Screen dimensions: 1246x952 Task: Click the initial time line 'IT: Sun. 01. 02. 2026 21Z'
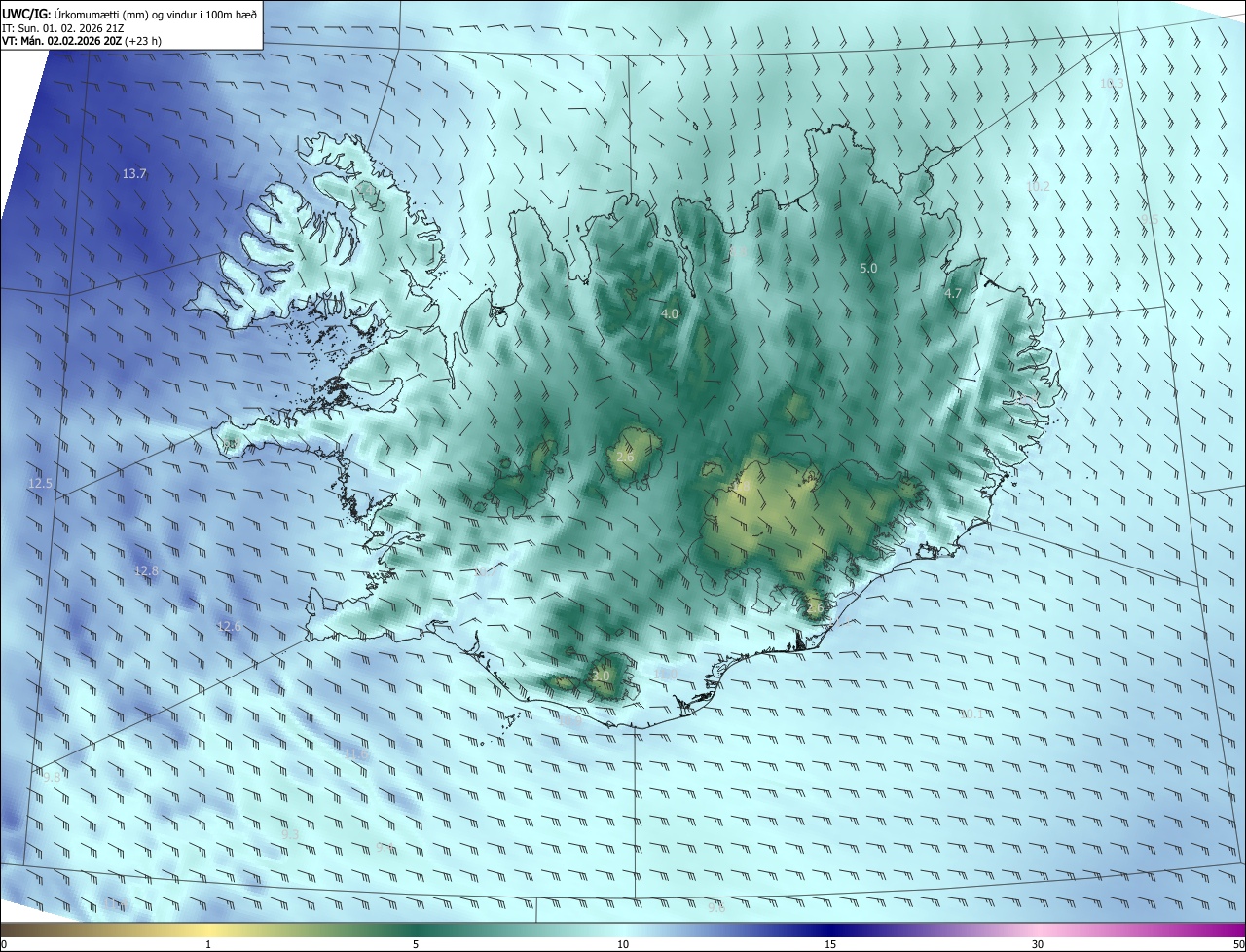(x=62, y=28)
